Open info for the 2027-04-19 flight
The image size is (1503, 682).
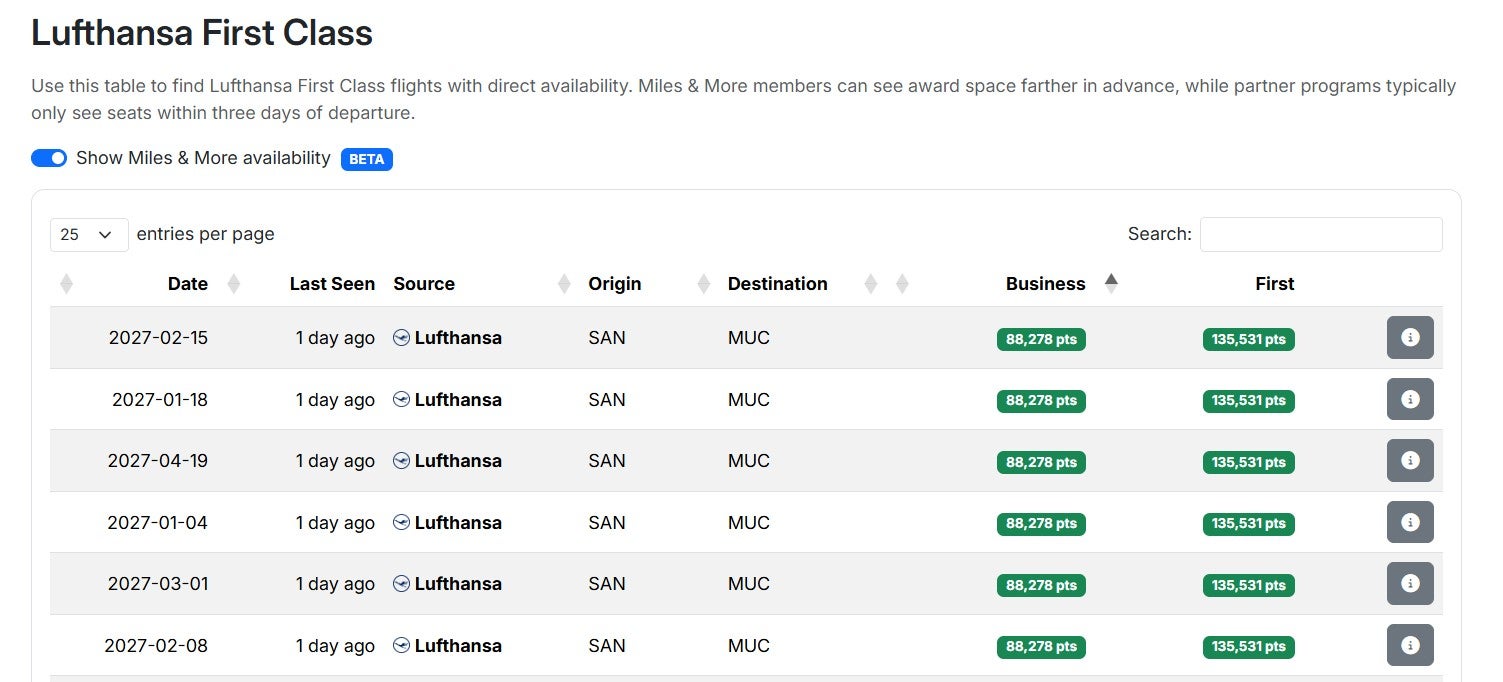[x=1410, y=460]
